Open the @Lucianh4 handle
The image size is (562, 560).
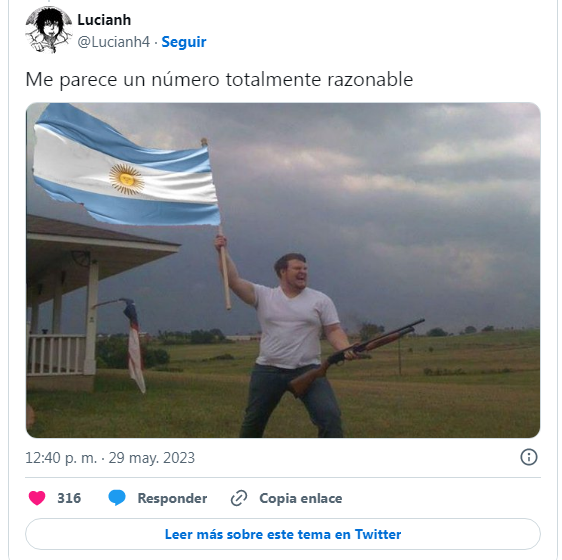click(x=114, y=42)
